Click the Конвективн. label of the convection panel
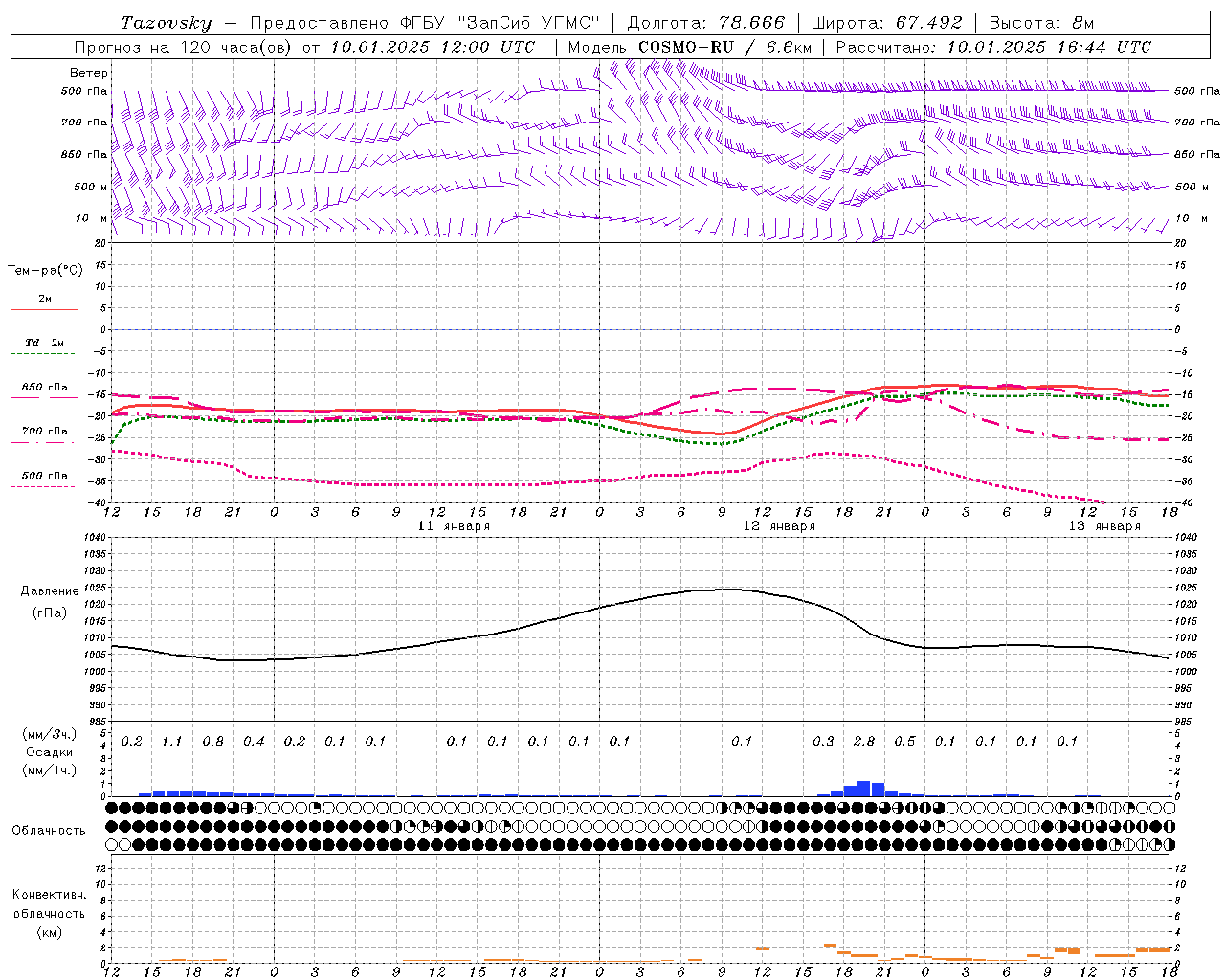This screenshot has height=980, width=1225. 49,895
